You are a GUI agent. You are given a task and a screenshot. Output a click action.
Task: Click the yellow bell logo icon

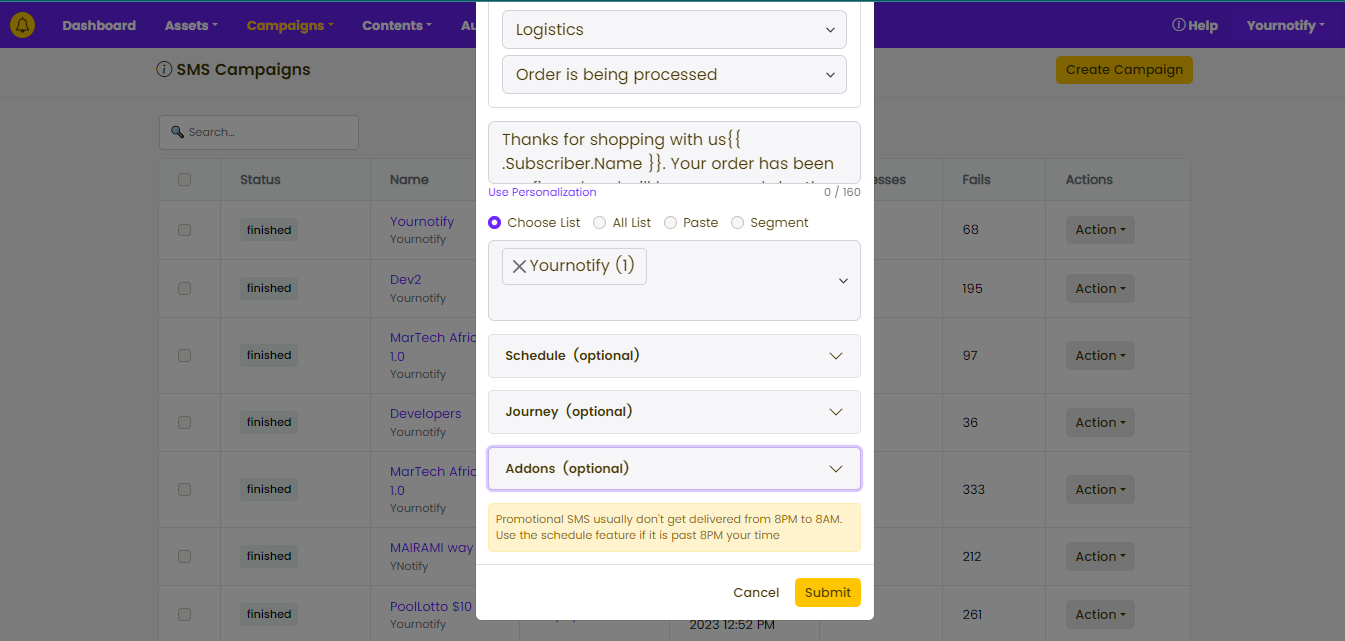click(x=22, y=25)
